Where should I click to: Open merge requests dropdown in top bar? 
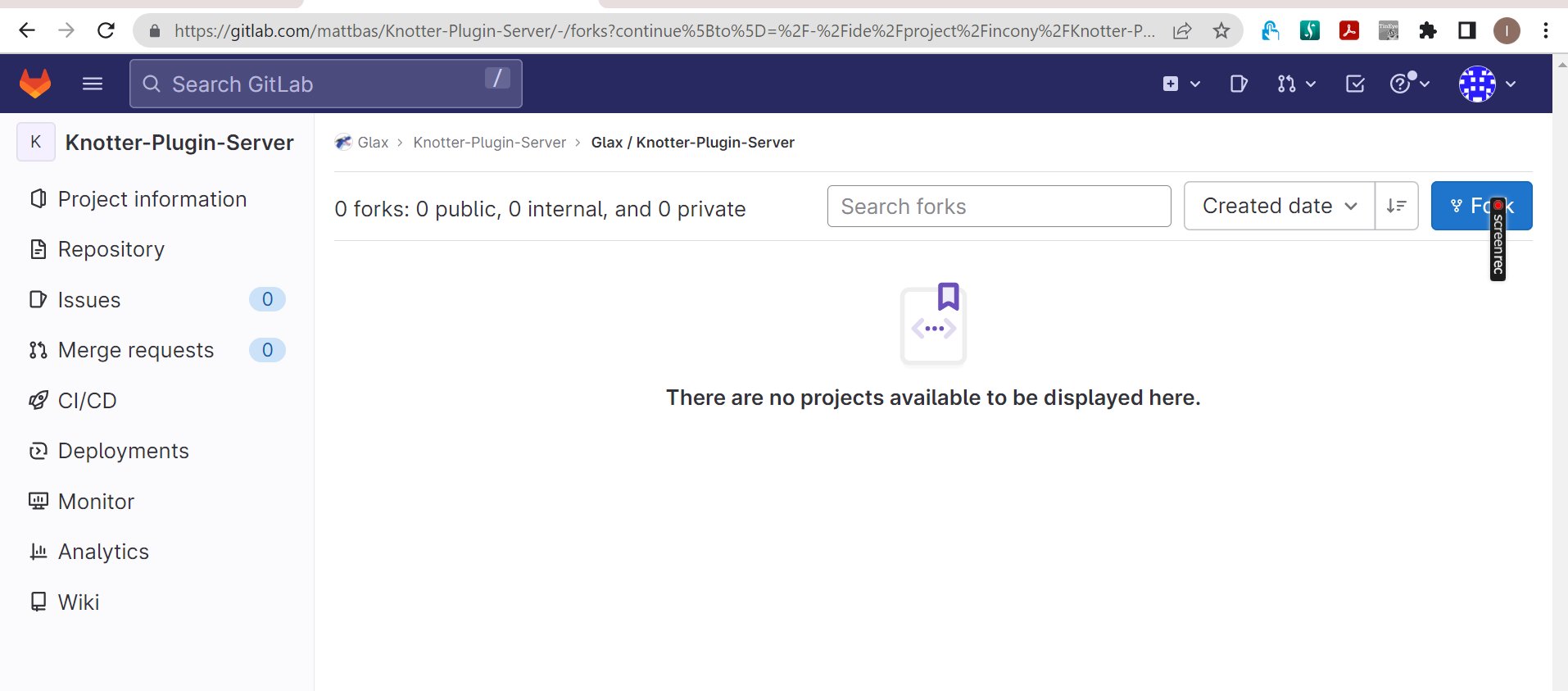point(1296,84)
